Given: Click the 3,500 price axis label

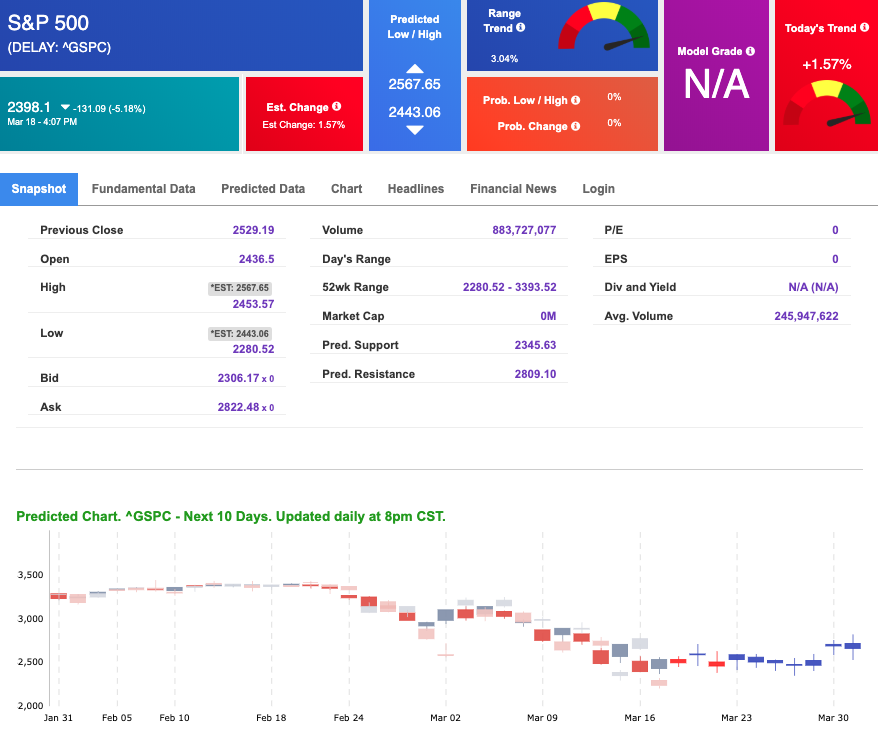Looking at the screenshot, I should point(30,575).
